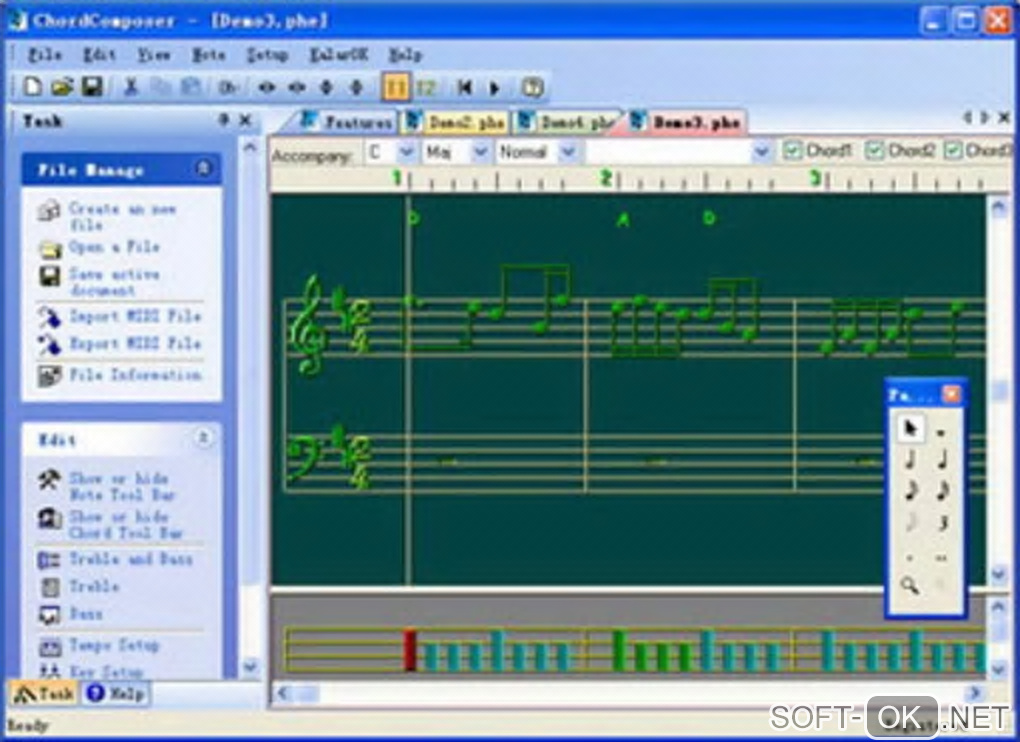Switch to the Help tab at the bottom
The height and width of the screenshot is (742, 1020).
(116, 694)
